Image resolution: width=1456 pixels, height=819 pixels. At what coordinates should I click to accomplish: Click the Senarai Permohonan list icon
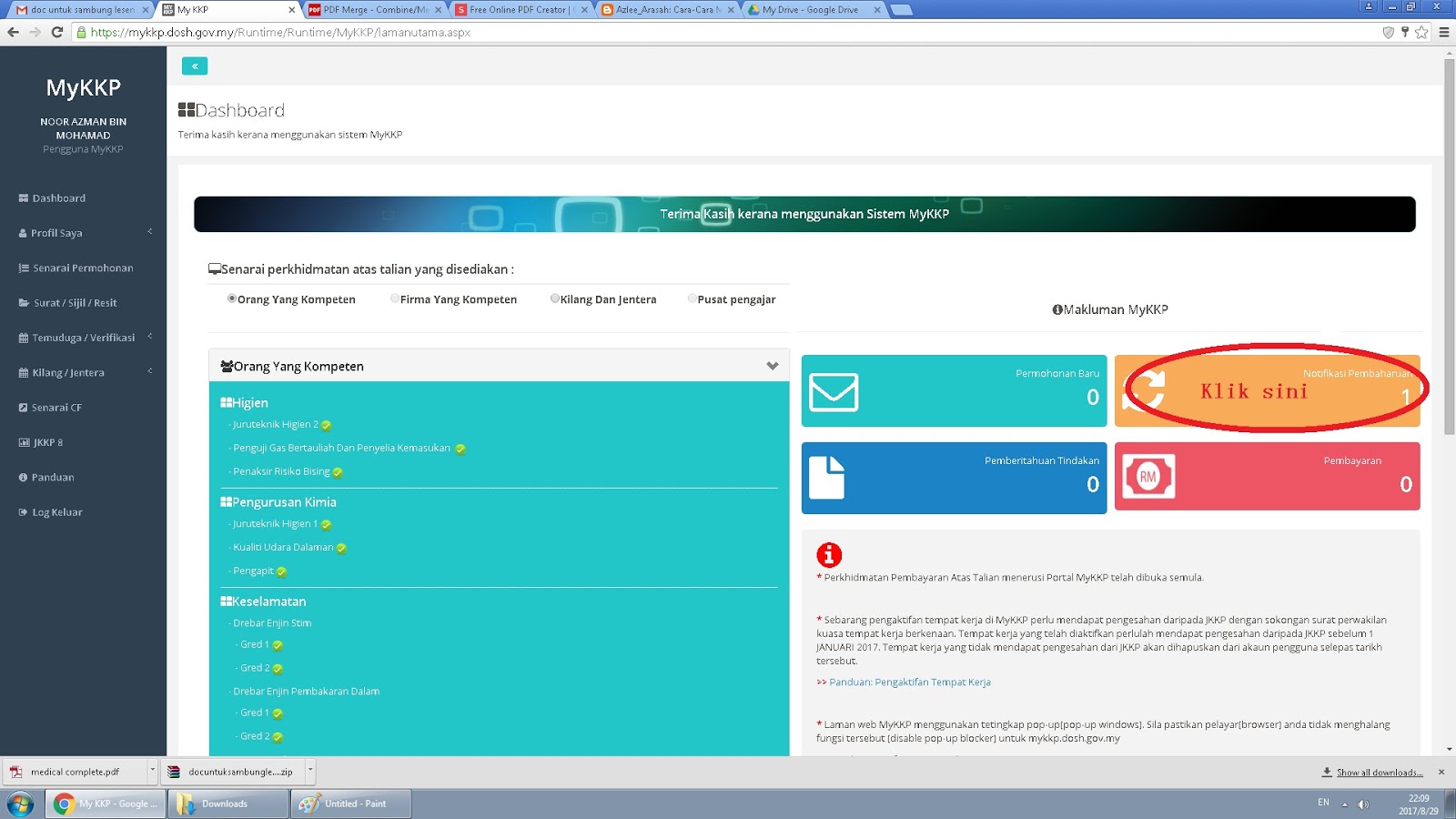coord(24,268)
